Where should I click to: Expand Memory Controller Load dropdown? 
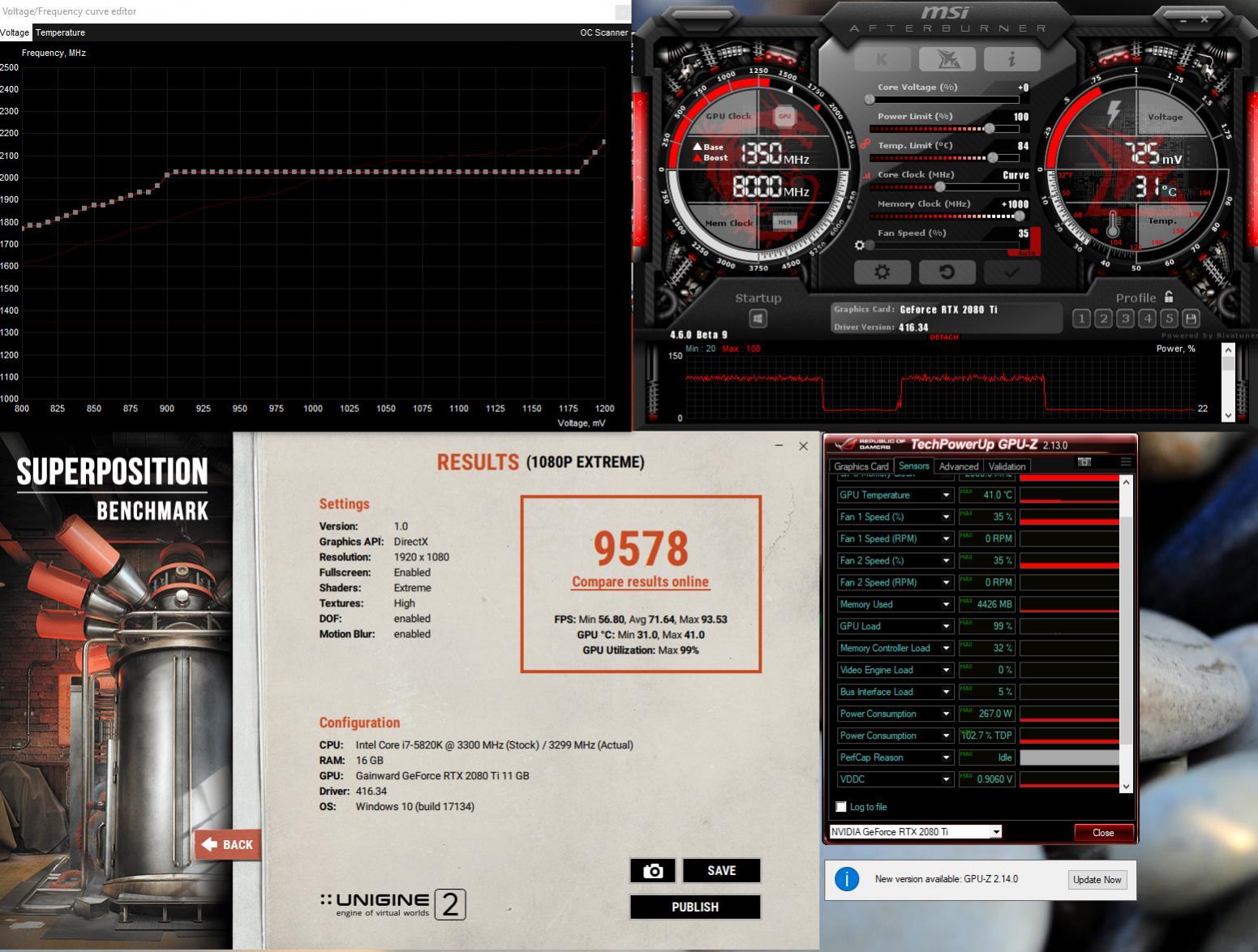(946, 649)
